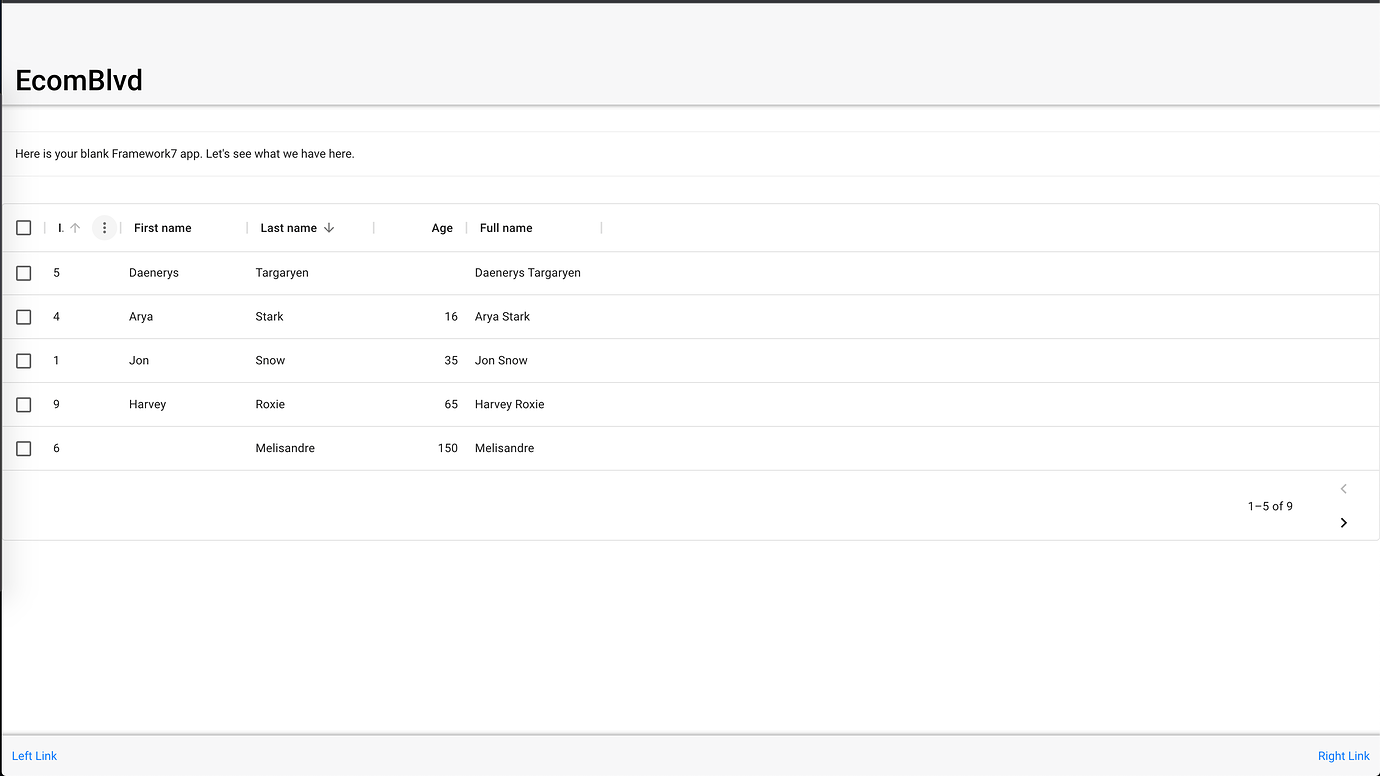Click the Targaryen last name cell
Screen dimensions: 1380x776
point(282,273)
